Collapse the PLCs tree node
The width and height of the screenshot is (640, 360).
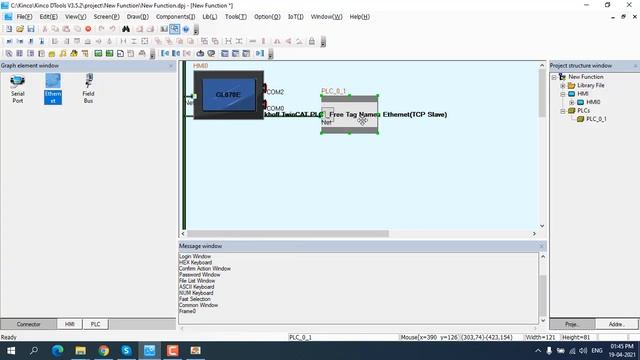click(x=563, y=111)
